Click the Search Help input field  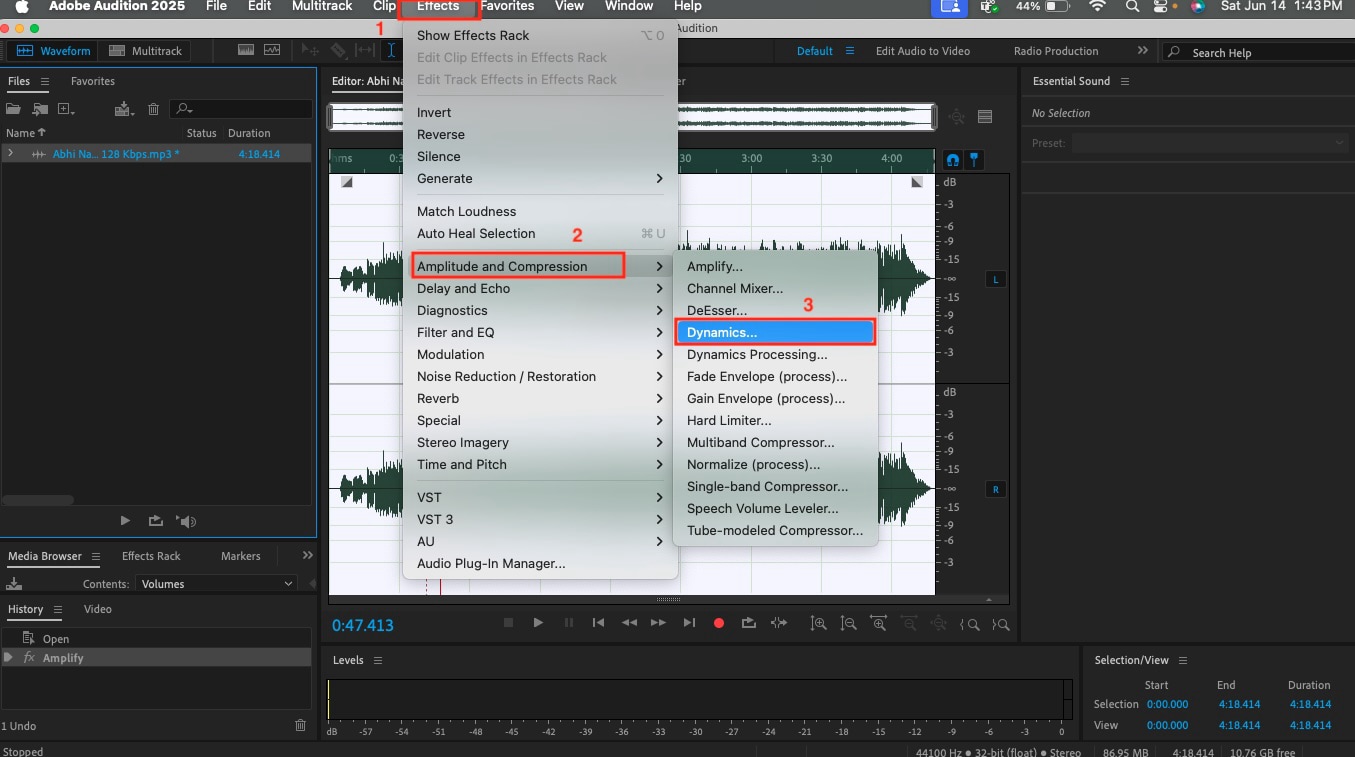tap(1258, 52)
